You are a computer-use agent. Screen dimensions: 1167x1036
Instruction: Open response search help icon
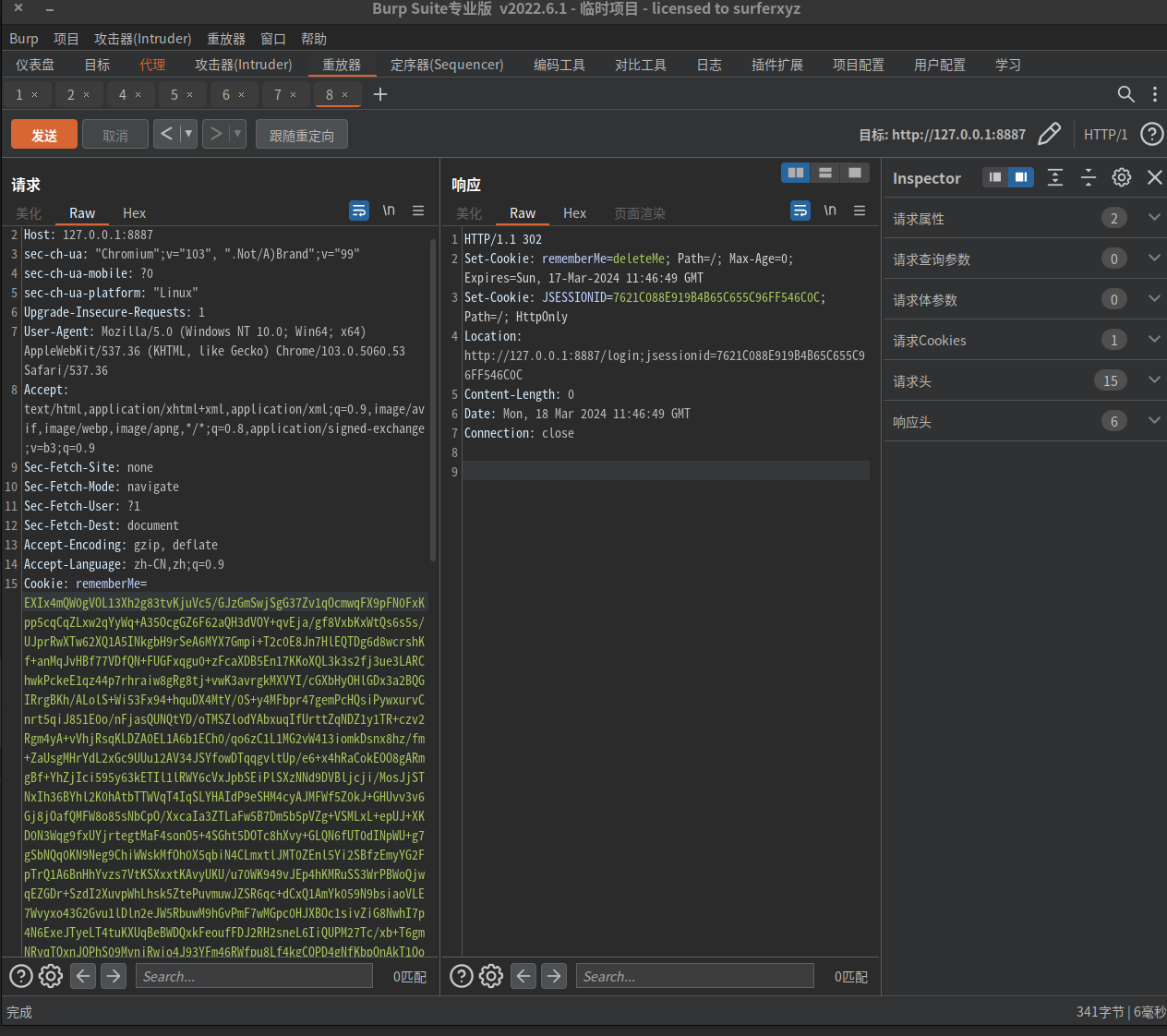[x=462, y=976]
